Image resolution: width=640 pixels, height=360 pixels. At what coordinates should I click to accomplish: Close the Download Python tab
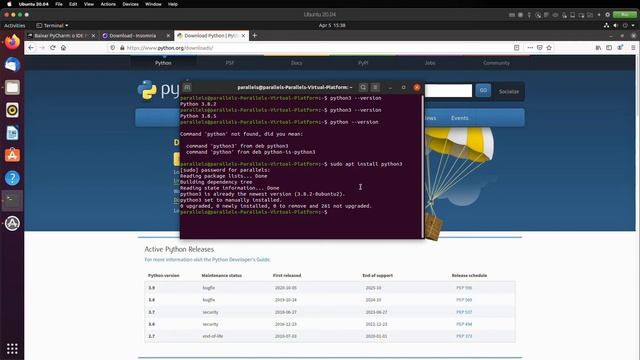(x=243, y=36)
